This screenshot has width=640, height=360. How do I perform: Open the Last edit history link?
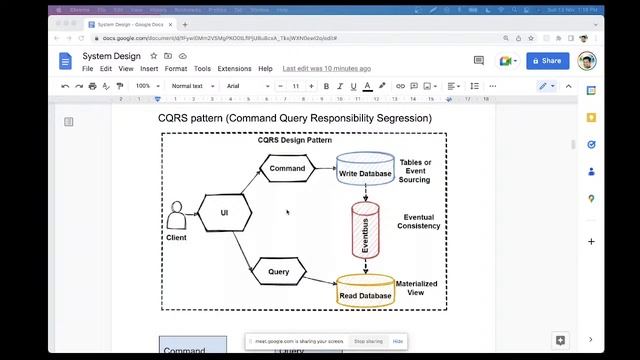pos(327,69)
